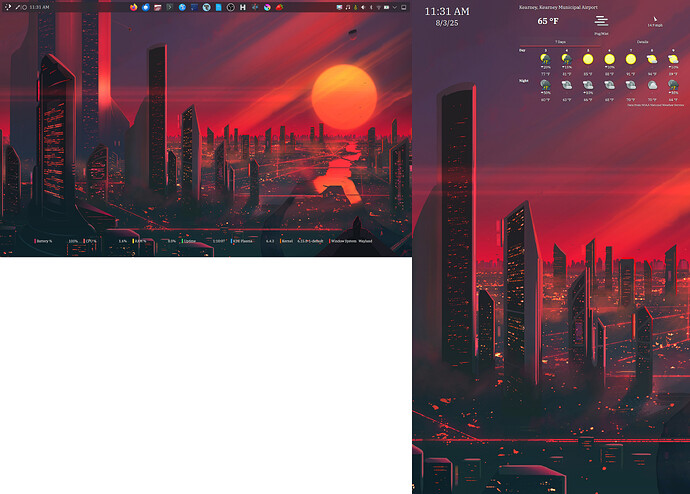This screenshot has width=690, height=494.
Task: Click the CPU % system monitor reading
Action: point(90,241)
